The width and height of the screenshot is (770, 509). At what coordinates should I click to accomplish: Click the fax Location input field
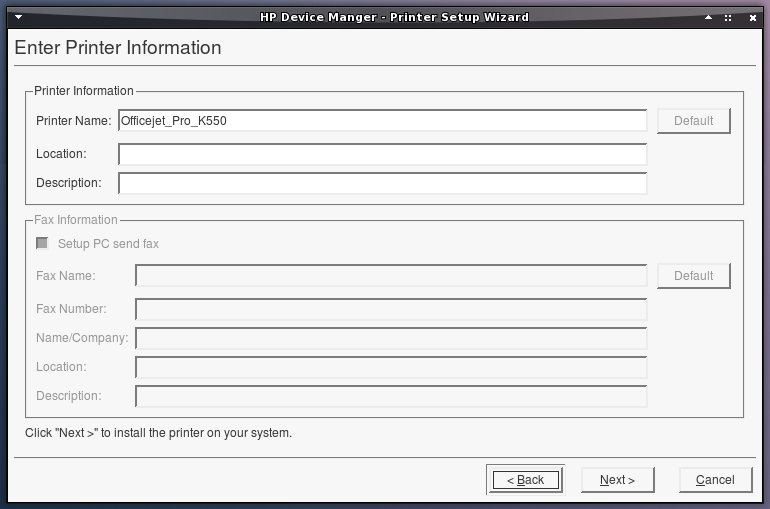point(391,367)
